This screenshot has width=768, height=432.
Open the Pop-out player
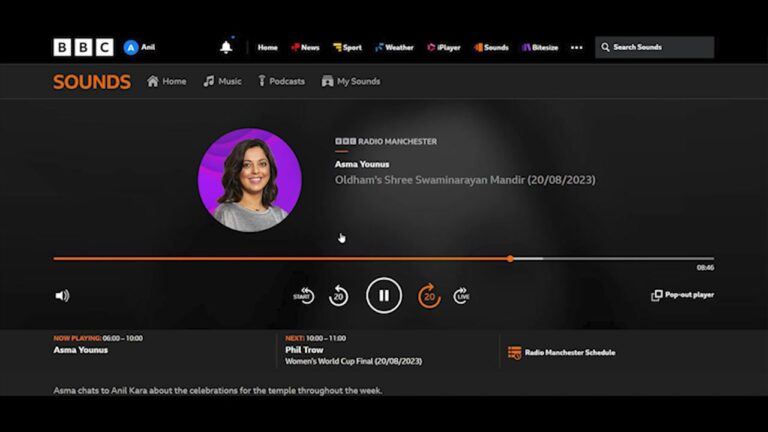[682, 295]
